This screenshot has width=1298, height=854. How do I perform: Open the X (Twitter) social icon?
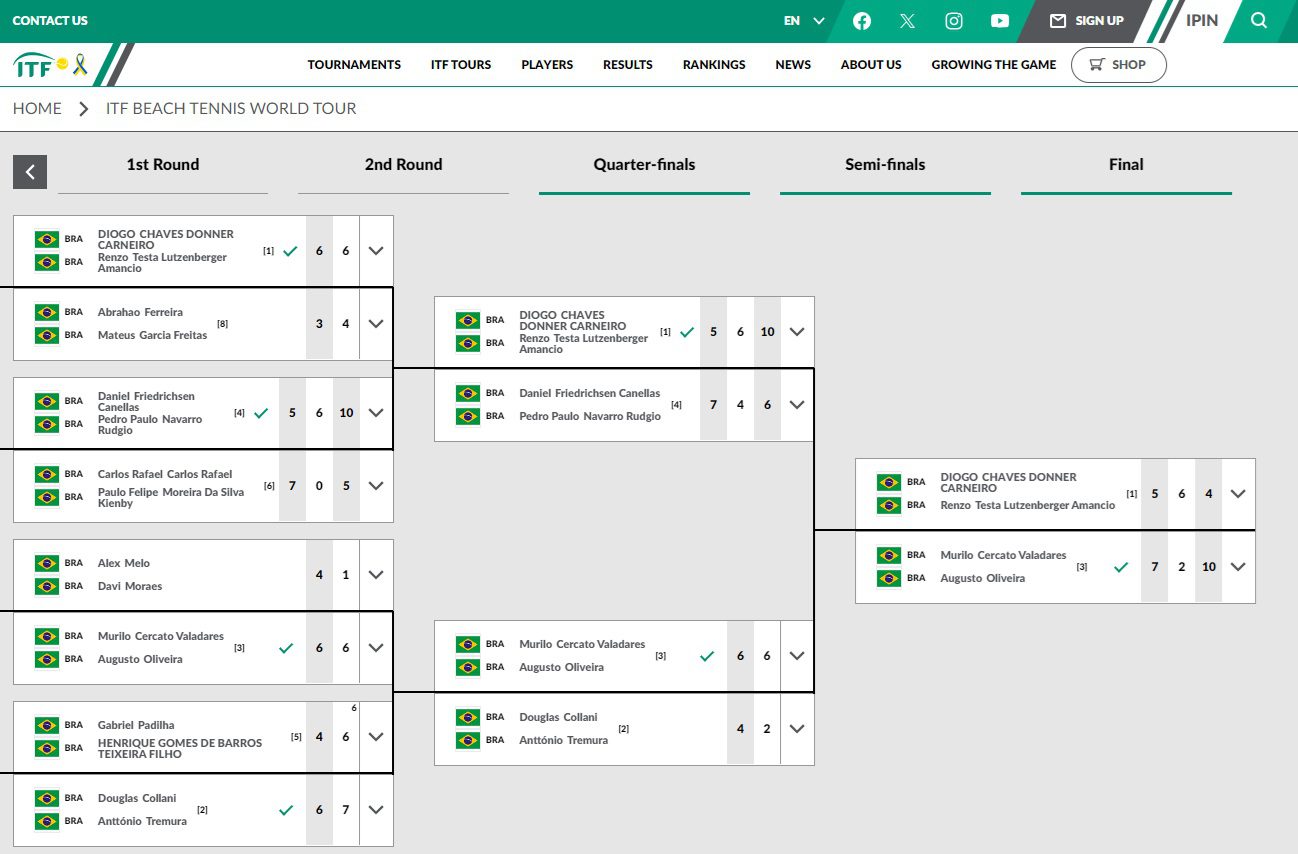907,21
